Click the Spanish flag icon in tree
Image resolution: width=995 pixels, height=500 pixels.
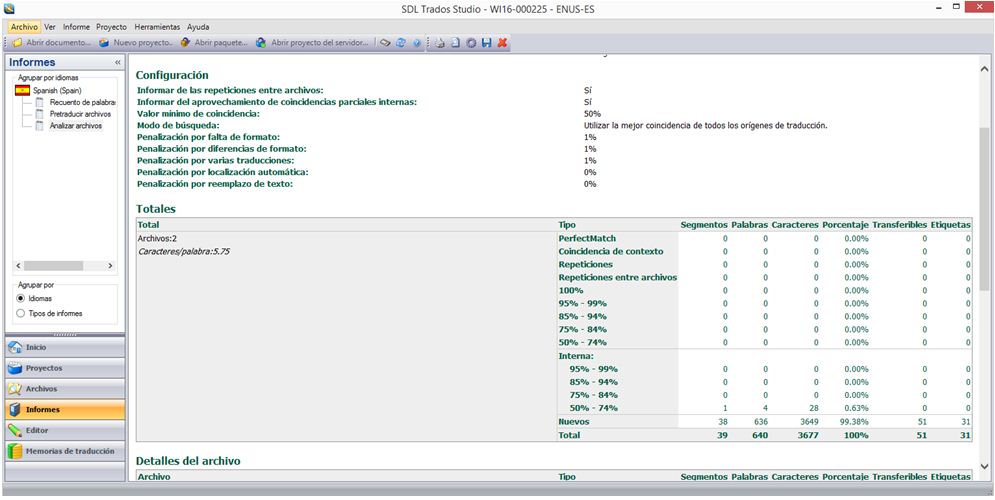click(23, 91)
